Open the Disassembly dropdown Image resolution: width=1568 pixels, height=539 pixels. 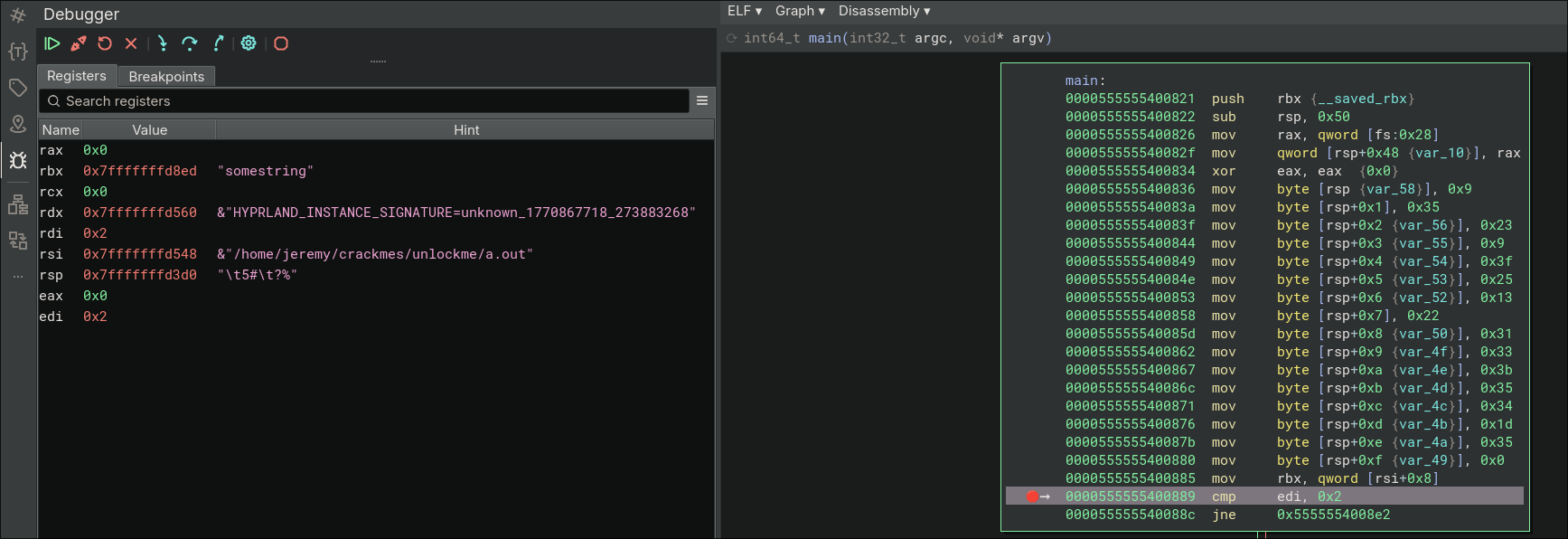click(884, 11)
